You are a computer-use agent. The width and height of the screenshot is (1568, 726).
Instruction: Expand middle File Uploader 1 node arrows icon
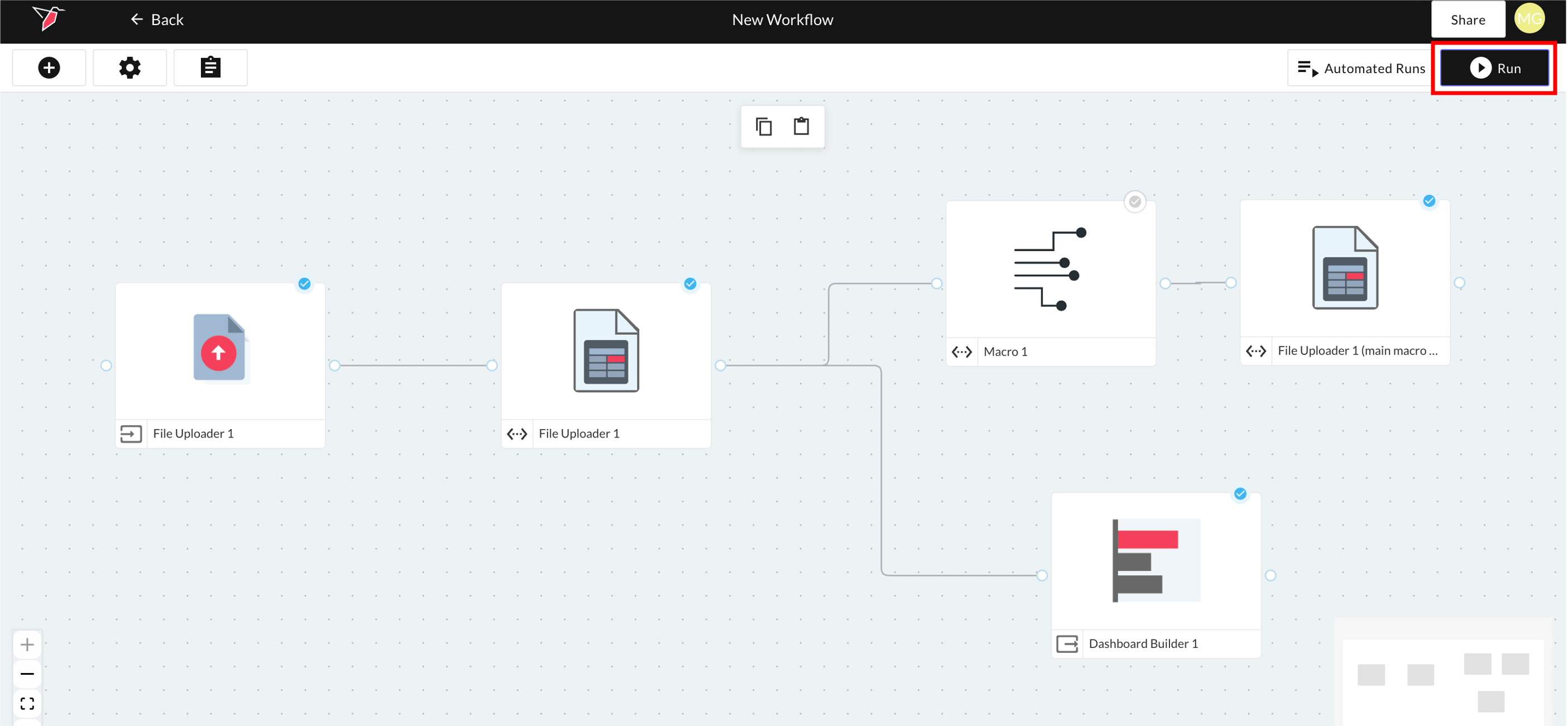tap(517, 434)
